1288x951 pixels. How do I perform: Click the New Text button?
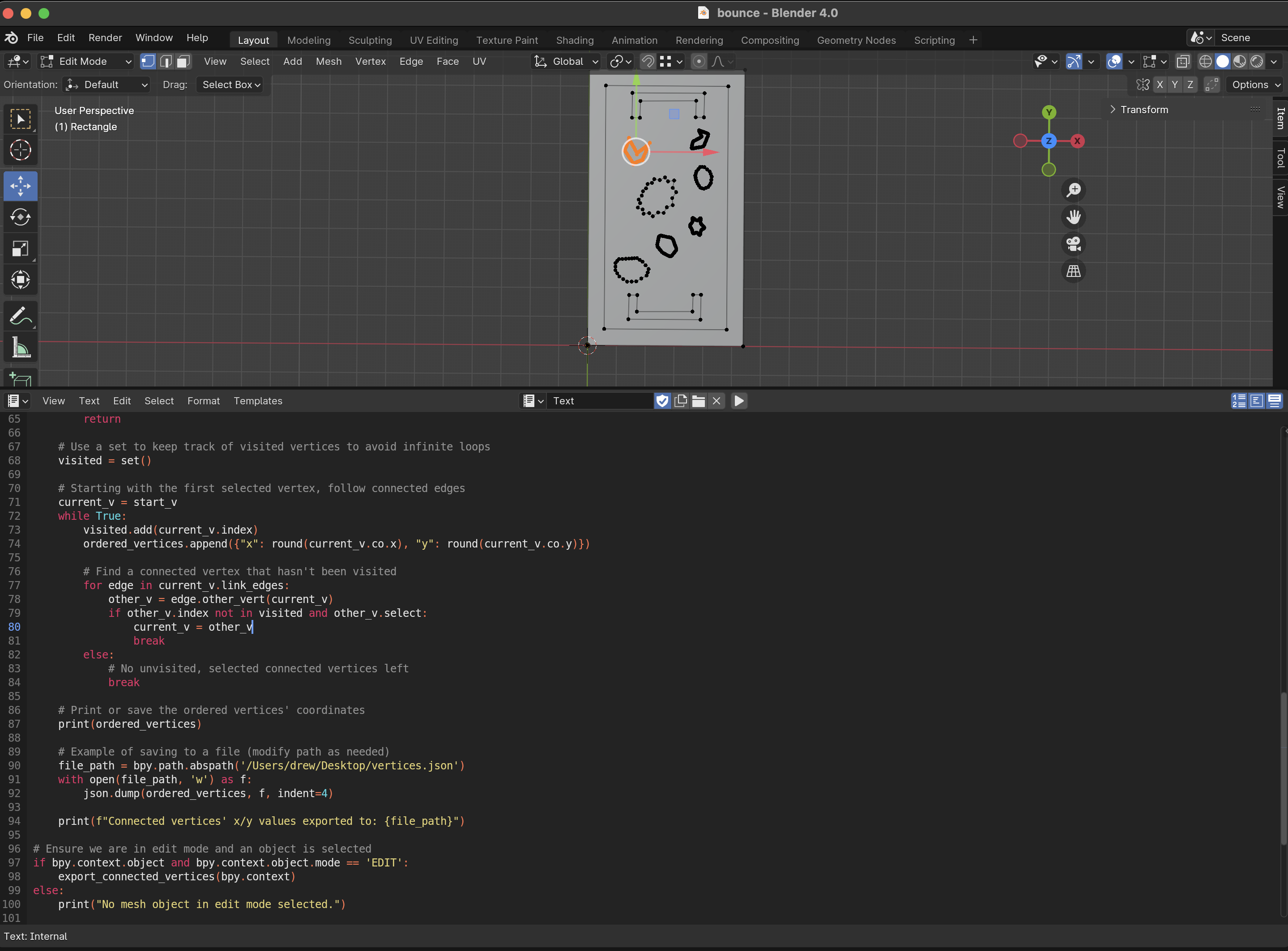pyautogui.click(x=680, y=400)
